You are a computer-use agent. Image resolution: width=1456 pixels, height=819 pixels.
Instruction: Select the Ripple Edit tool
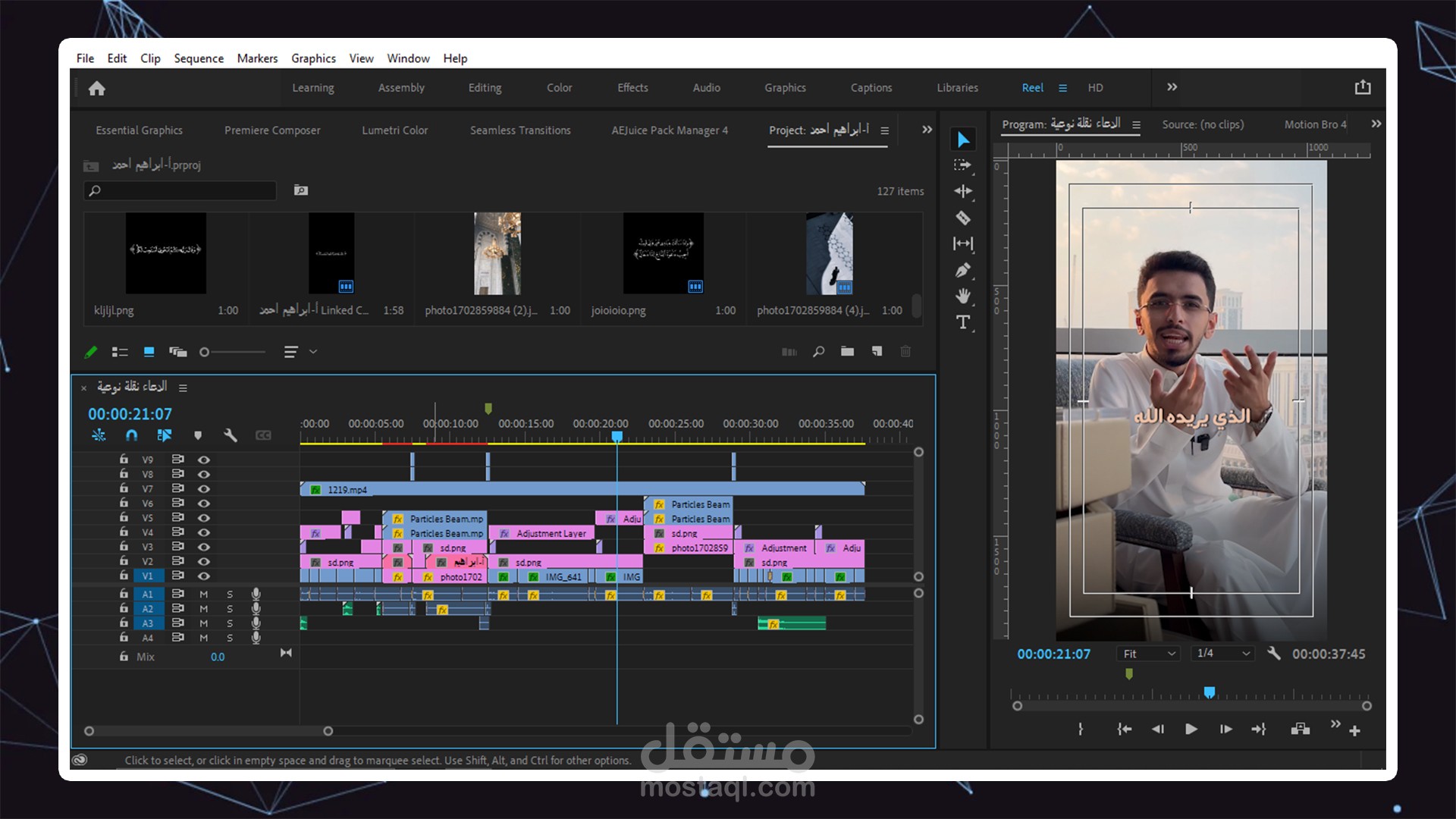pyautogui.click(x=962, y=191)
